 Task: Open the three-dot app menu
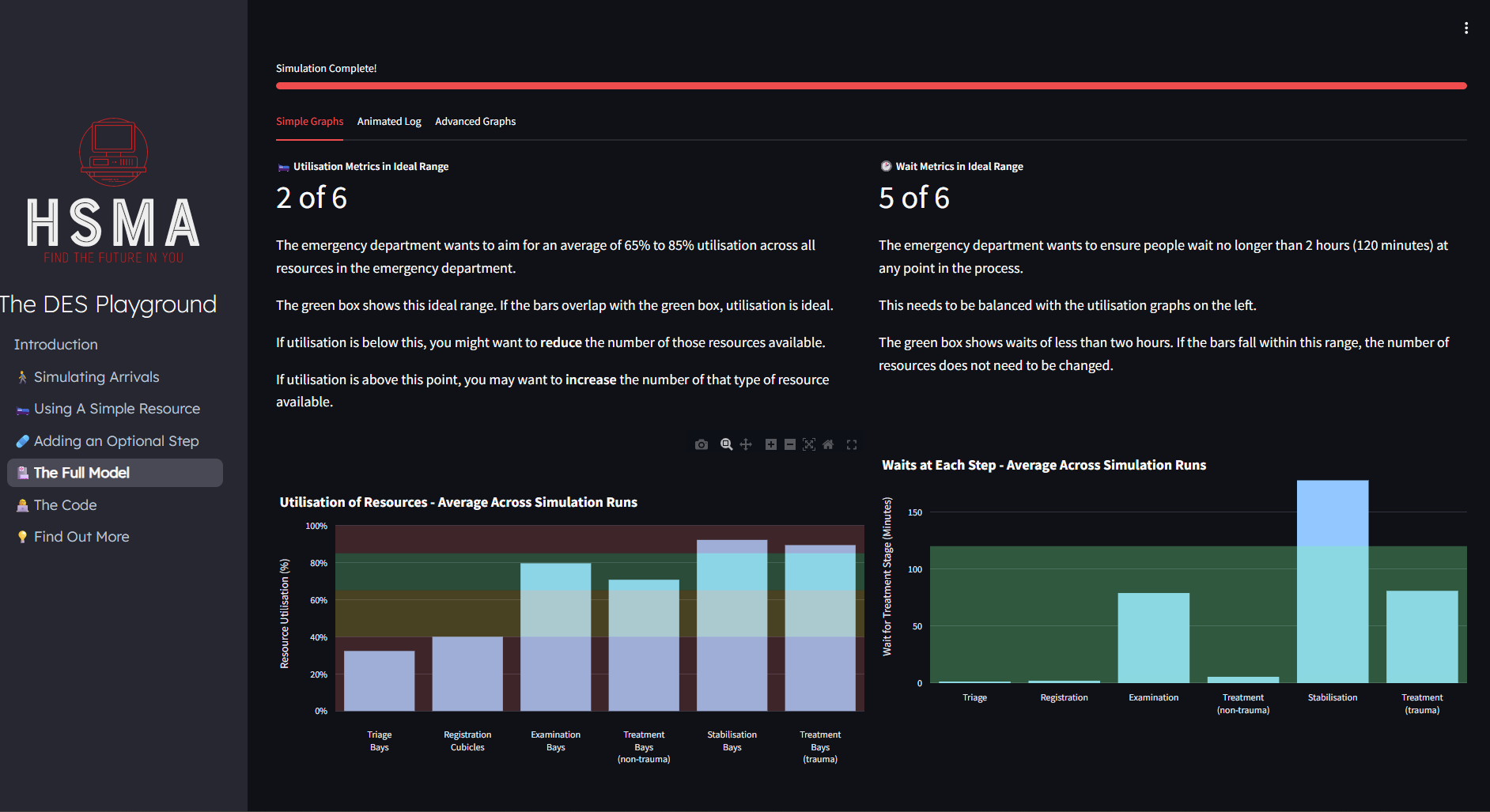pyautogui.click(x=1465, y=28)
